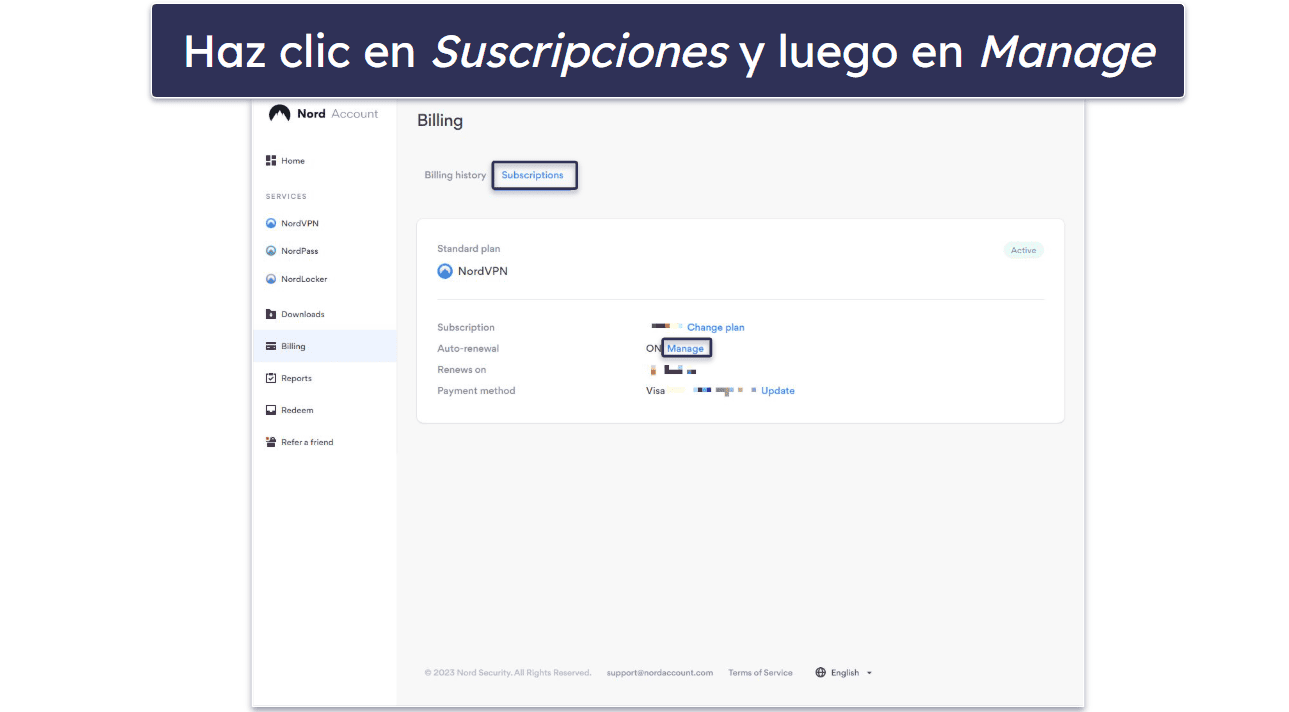Screen dimensions: 1289x712
Task: Click the 2023 Nord Security copyright text
Action: [508, 673]
